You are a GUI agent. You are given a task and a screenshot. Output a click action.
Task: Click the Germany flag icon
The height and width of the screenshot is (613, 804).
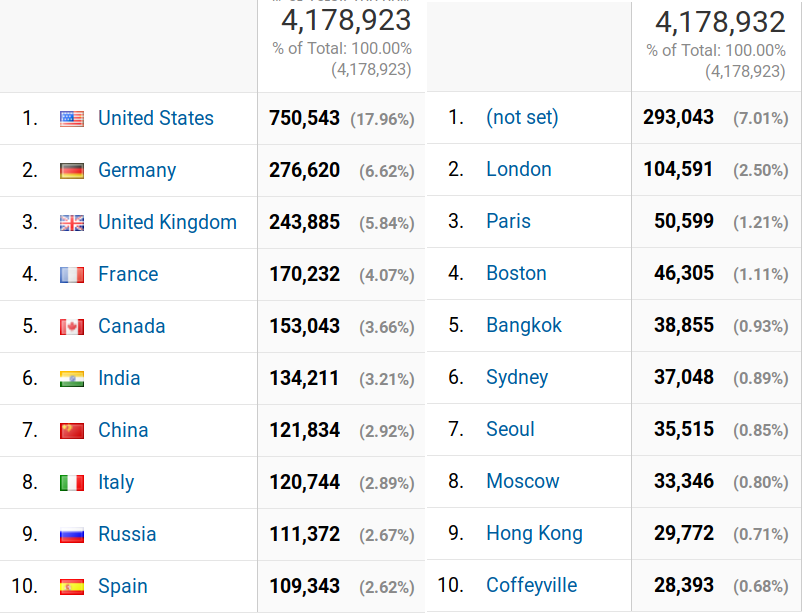click(72, 171)
